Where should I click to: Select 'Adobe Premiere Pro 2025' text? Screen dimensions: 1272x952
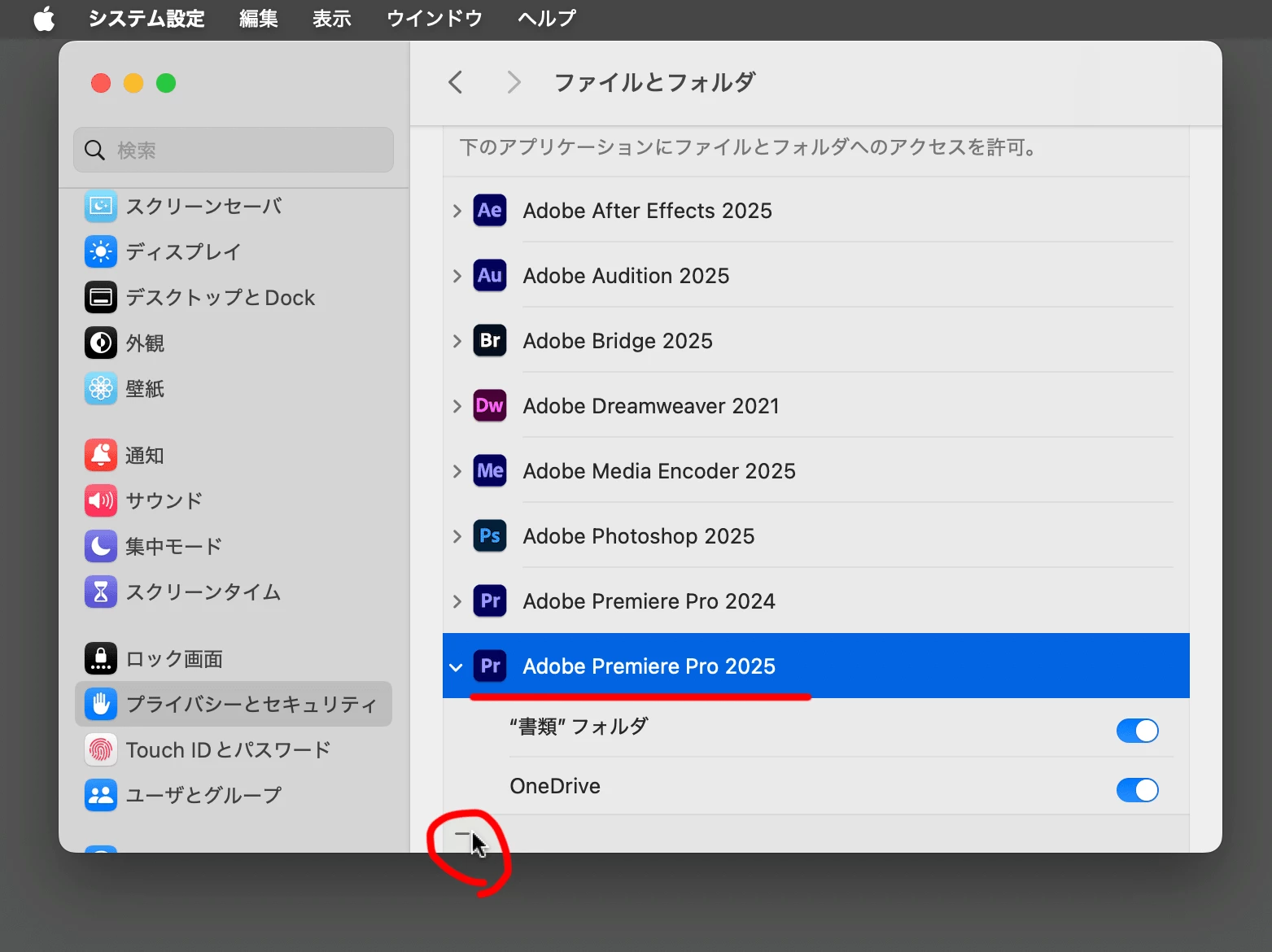(649, 666)
